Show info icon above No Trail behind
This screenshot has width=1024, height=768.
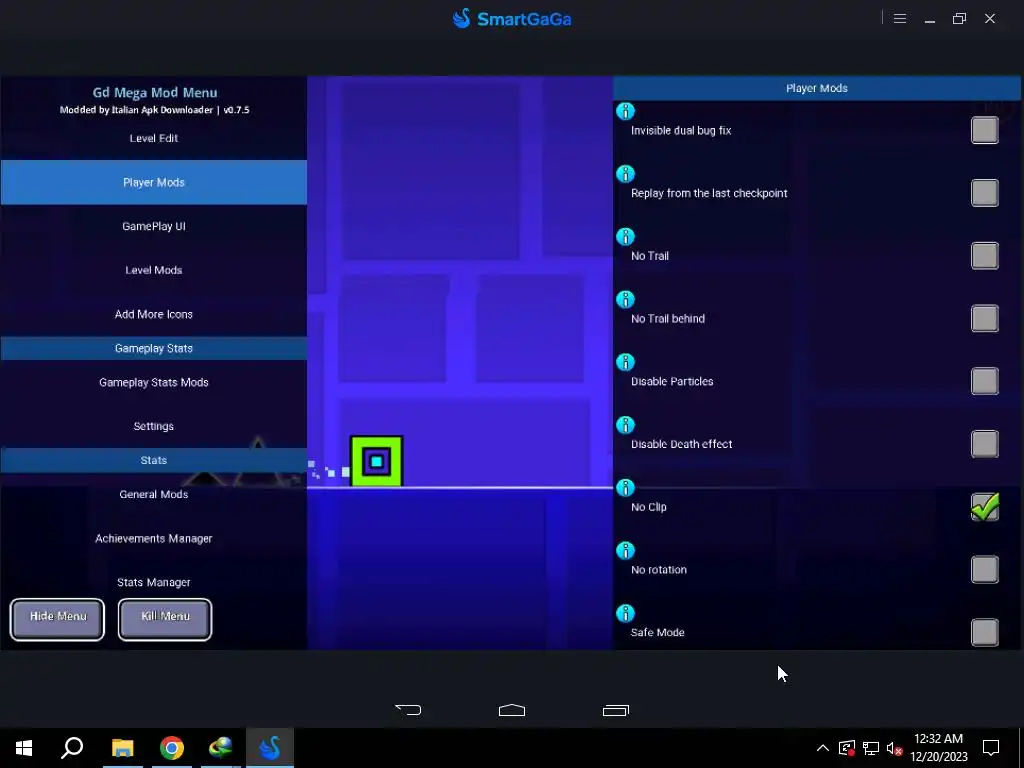coord(625,299)
